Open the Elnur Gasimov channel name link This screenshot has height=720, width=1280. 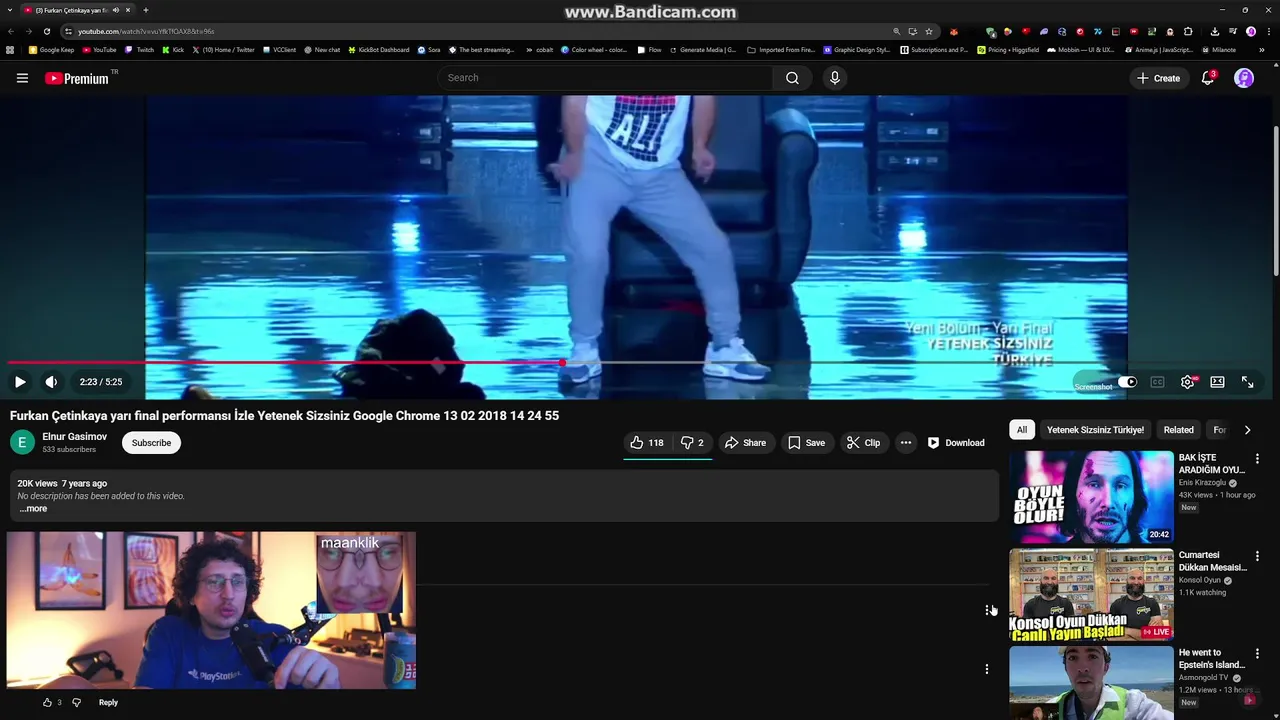(74, 437)
